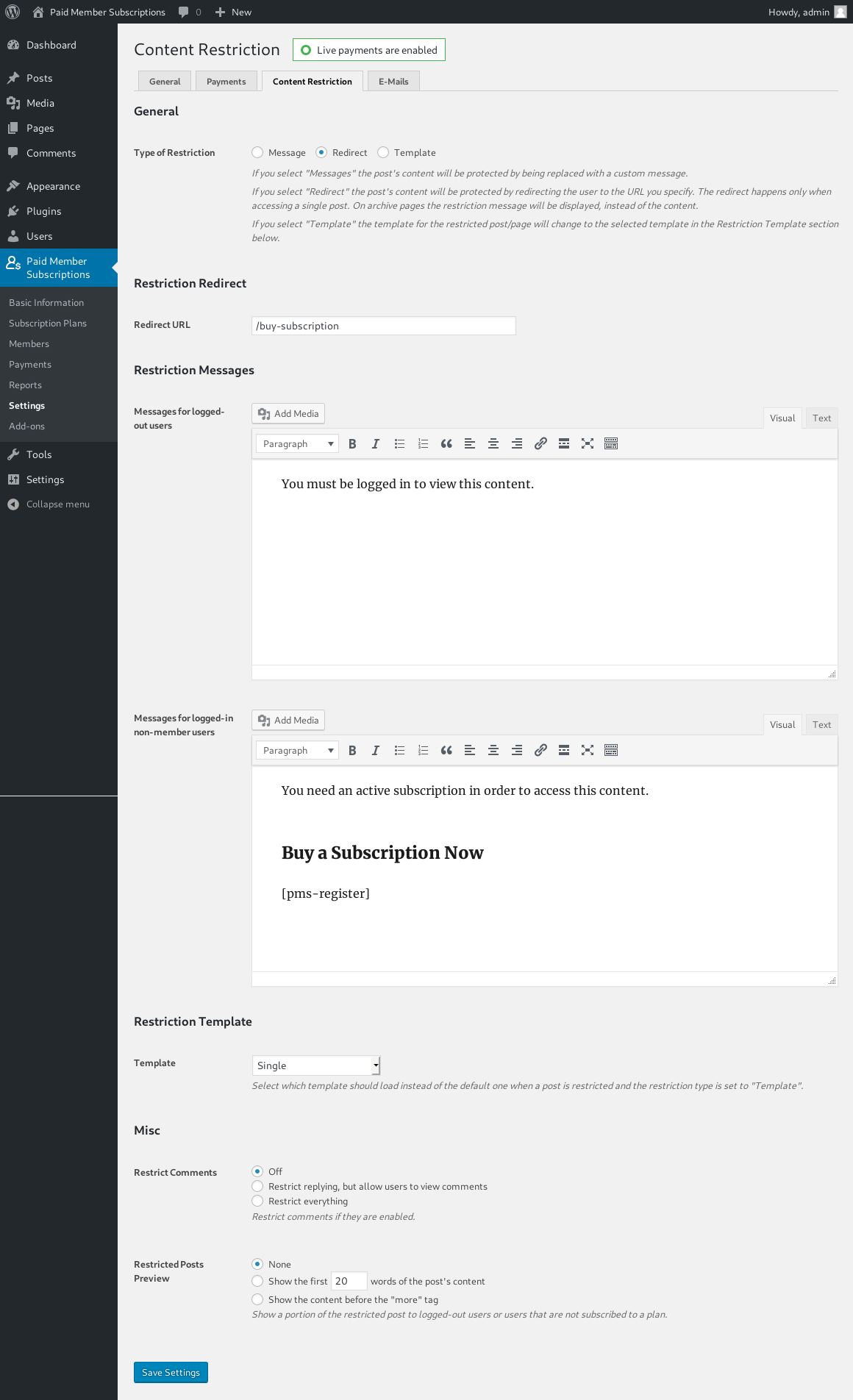Open the E-Mails settings tab
The image size is (853, 1400).
[393, 81]
